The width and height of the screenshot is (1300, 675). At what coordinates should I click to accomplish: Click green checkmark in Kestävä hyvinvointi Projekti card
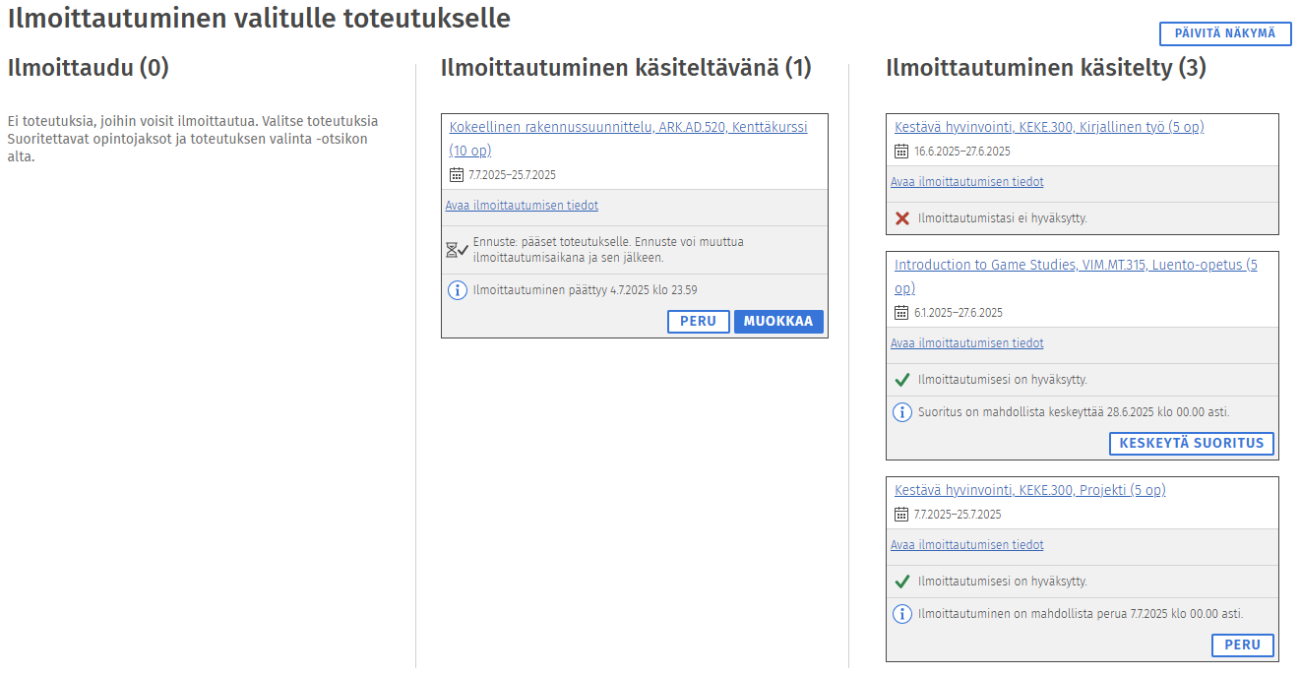point(902,582)
